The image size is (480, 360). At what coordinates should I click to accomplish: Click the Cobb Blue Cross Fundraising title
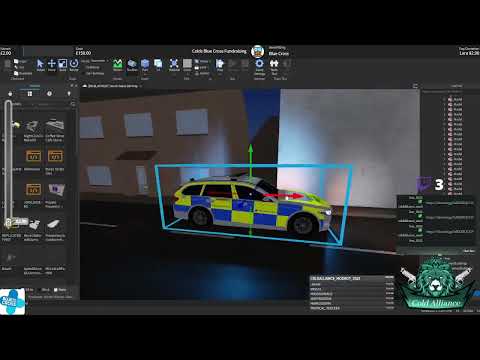[219, 51]
